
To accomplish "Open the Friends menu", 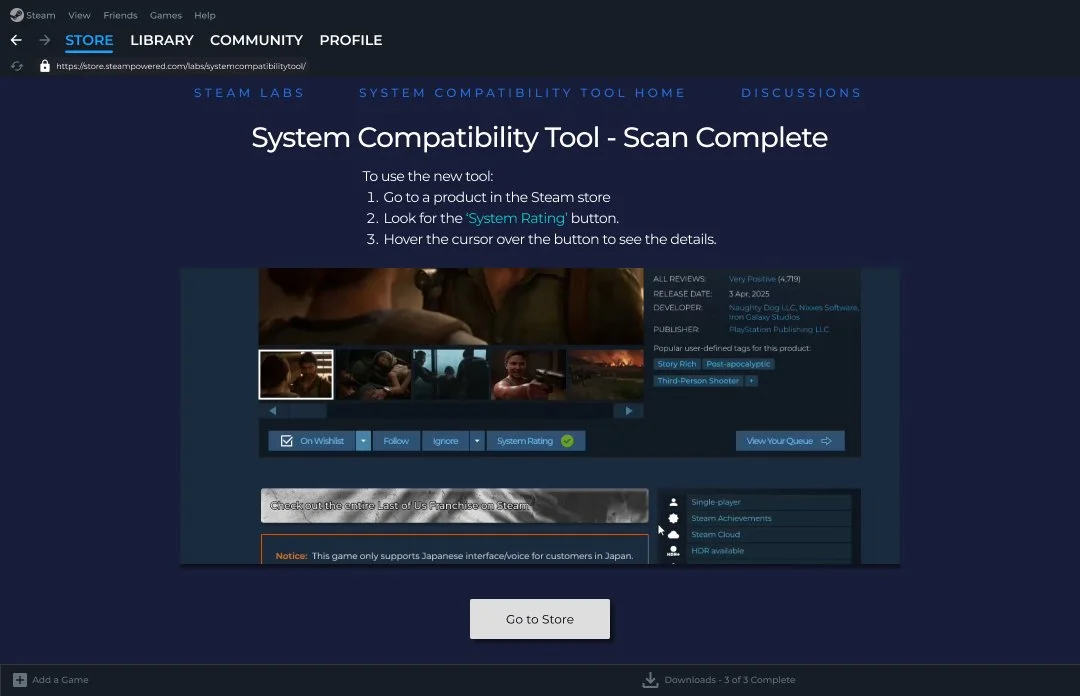I will 121,15.
